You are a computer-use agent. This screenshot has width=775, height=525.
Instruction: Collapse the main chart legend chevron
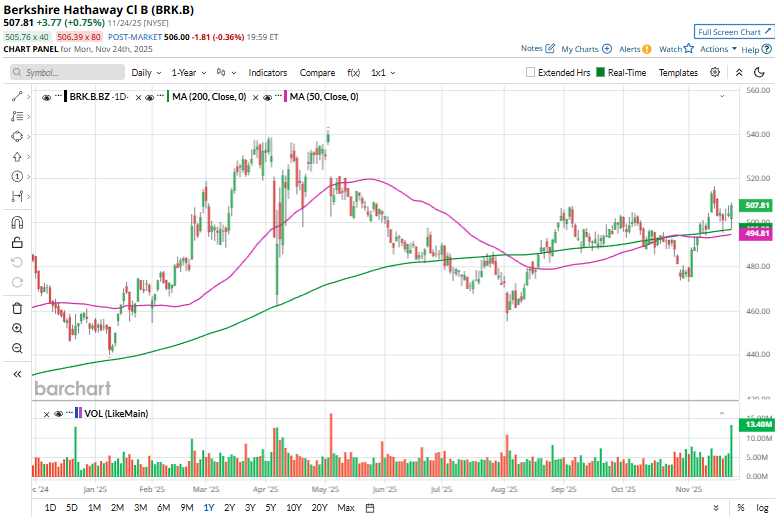tap(722, 96)
